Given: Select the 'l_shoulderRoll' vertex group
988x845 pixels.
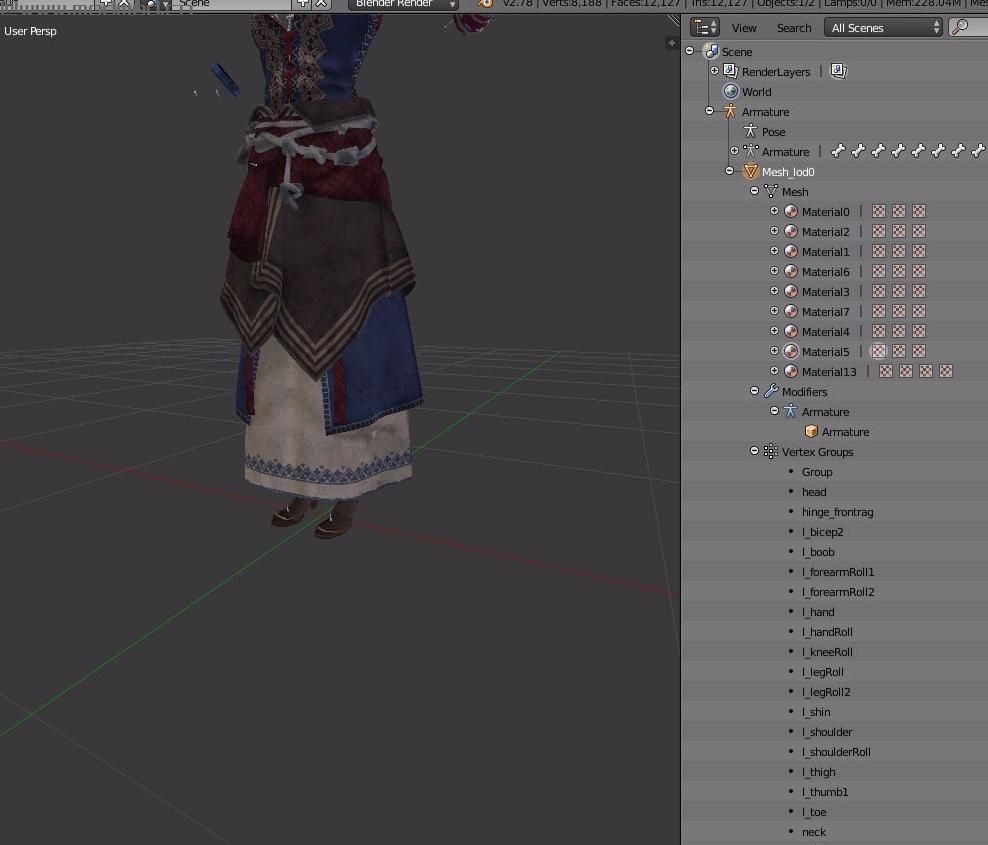Looking at the screenshot, I should 836,752.
